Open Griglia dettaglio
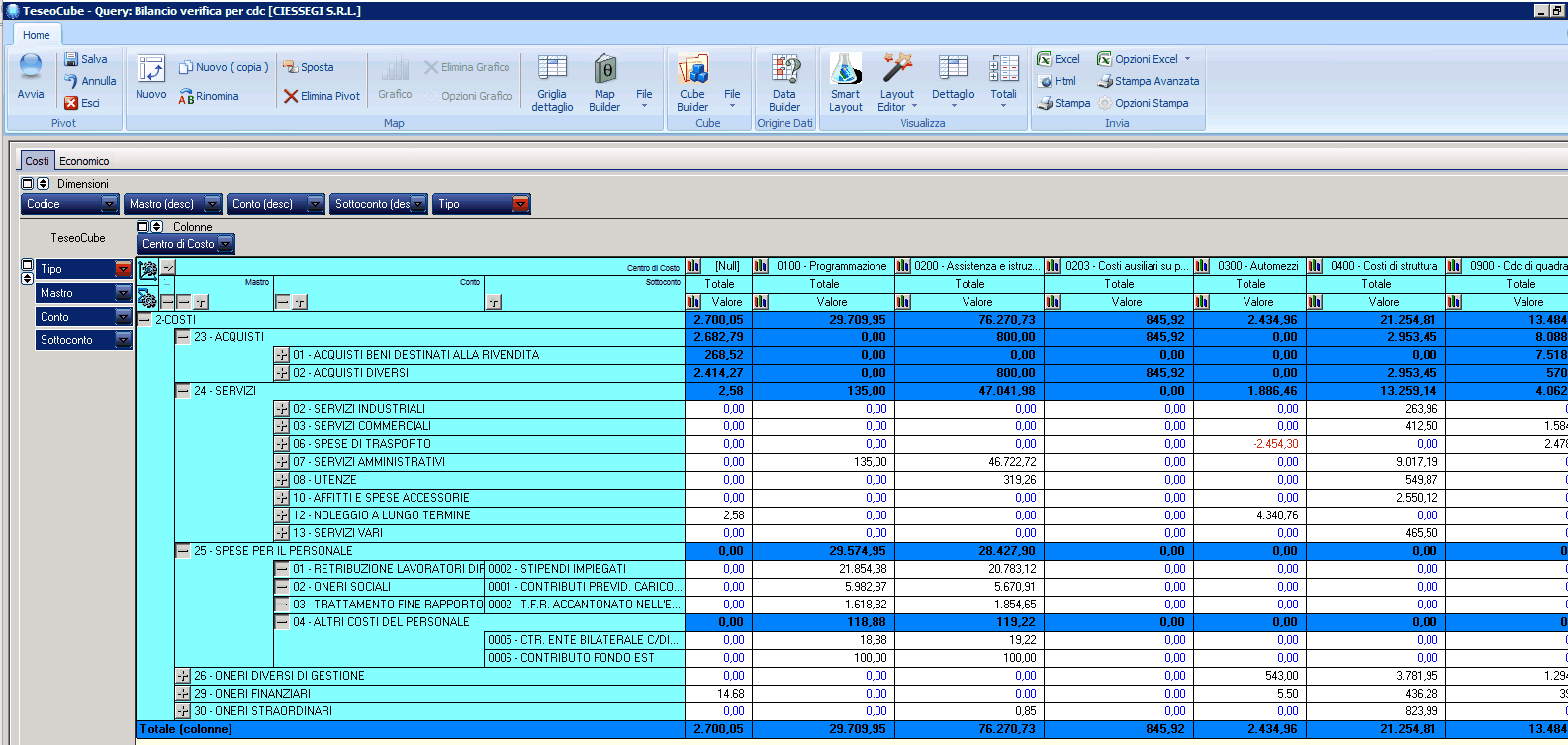The height and width of the screenshot is (745, 1568). [552, 83]
